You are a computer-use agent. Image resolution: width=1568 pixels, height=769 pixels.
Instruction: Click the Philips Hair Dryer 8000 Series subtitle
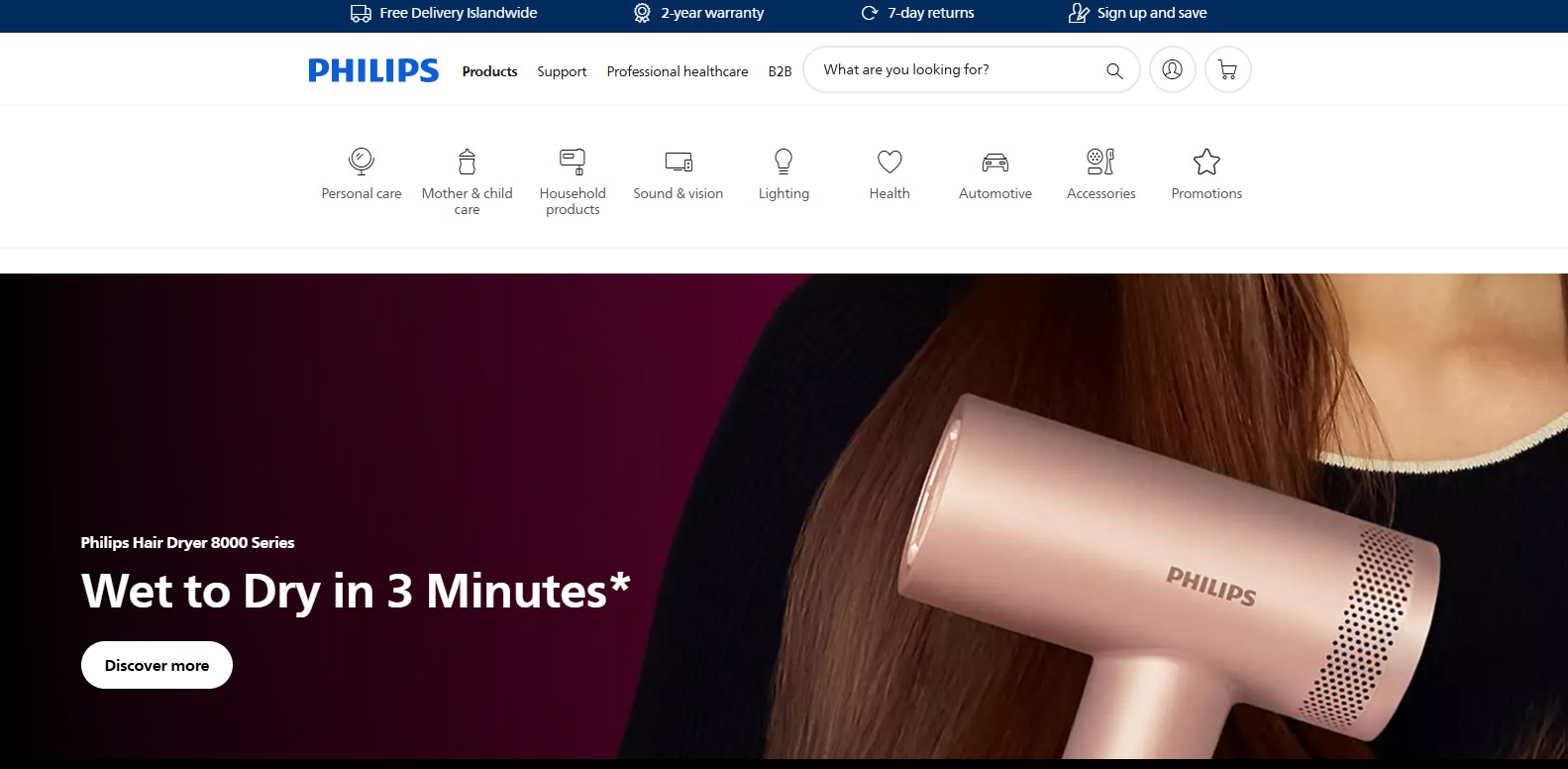click(187, 543)
